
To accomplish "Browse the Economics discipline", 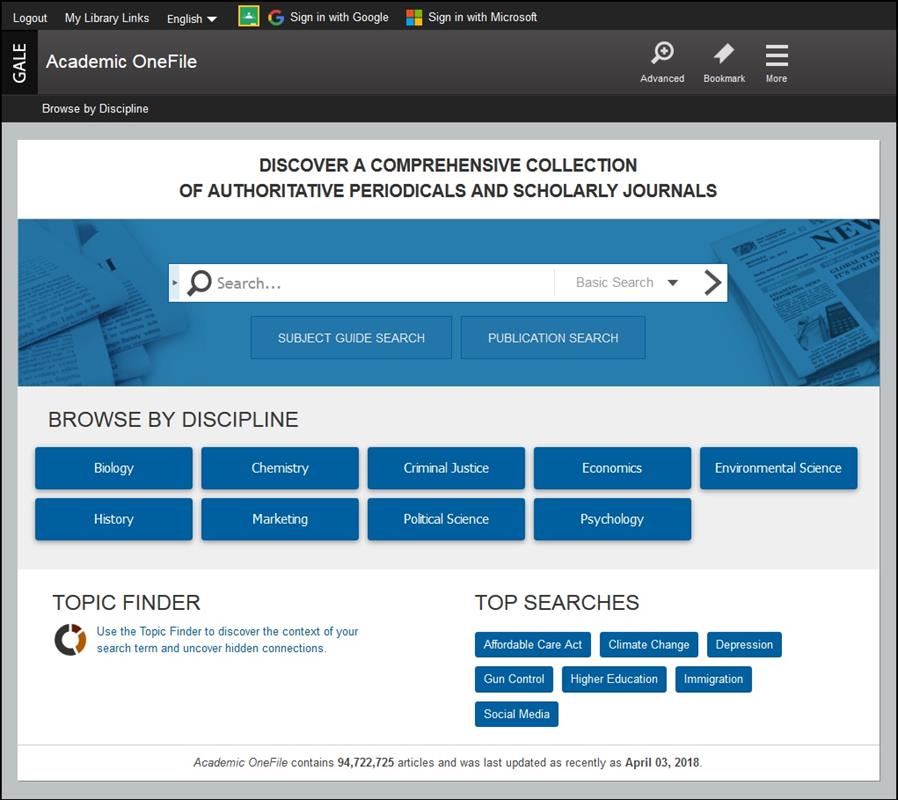I will (x=612, y=468).
